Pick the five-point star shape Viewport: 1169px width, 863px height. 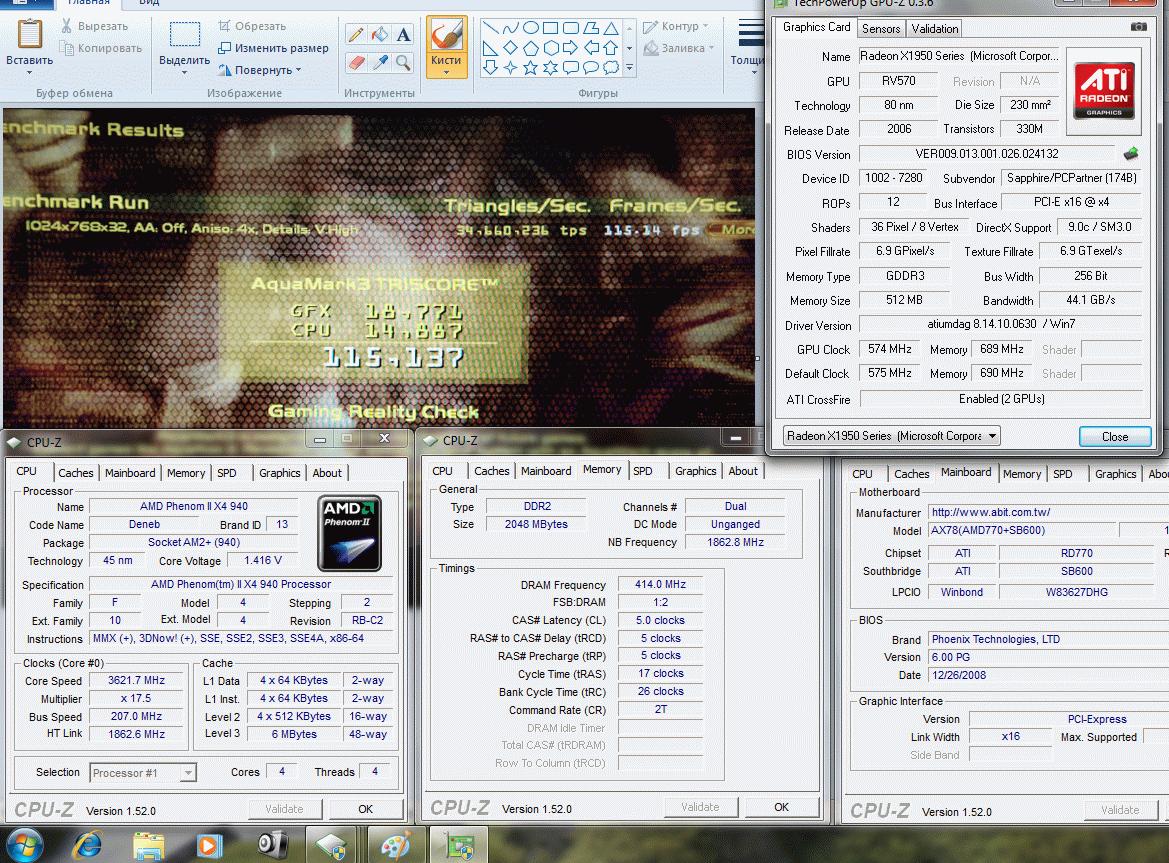point(531,68)
